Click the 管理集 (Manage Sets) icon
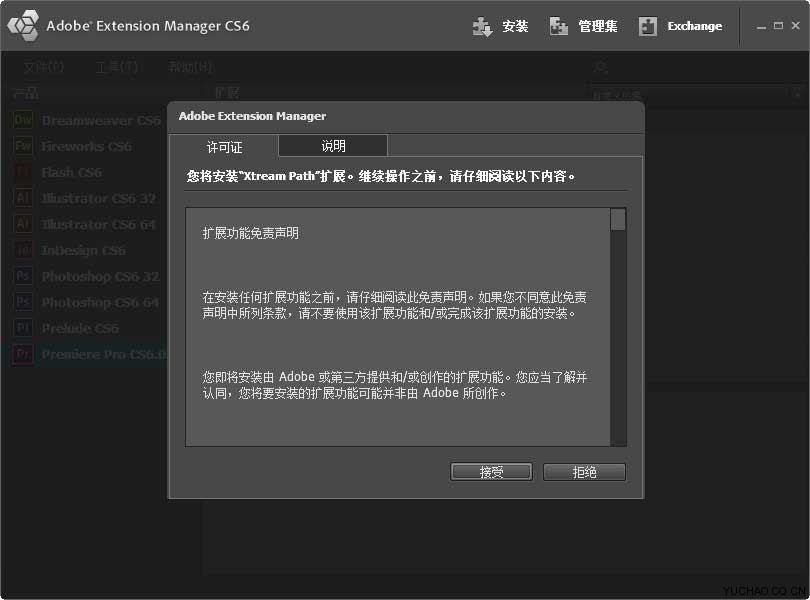This screenshot has width=810, height=600. click(558, 26)
